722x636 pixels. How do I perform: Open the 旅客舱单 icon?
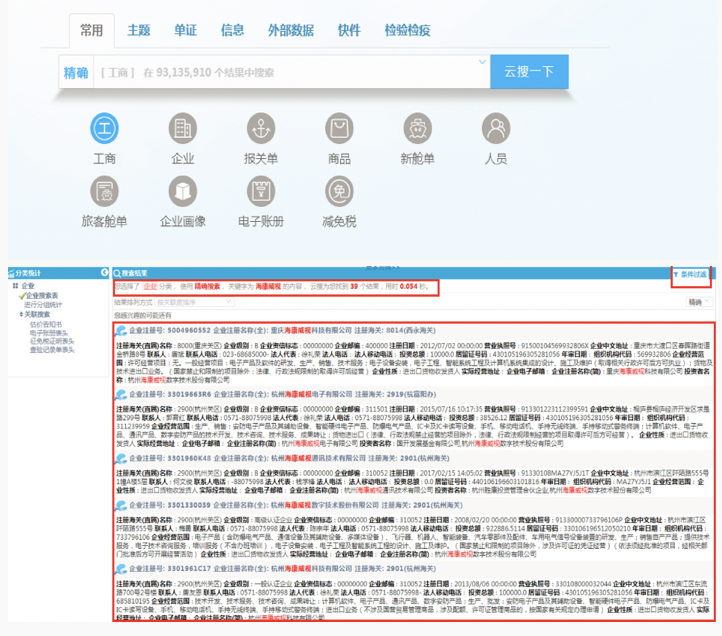105,191
